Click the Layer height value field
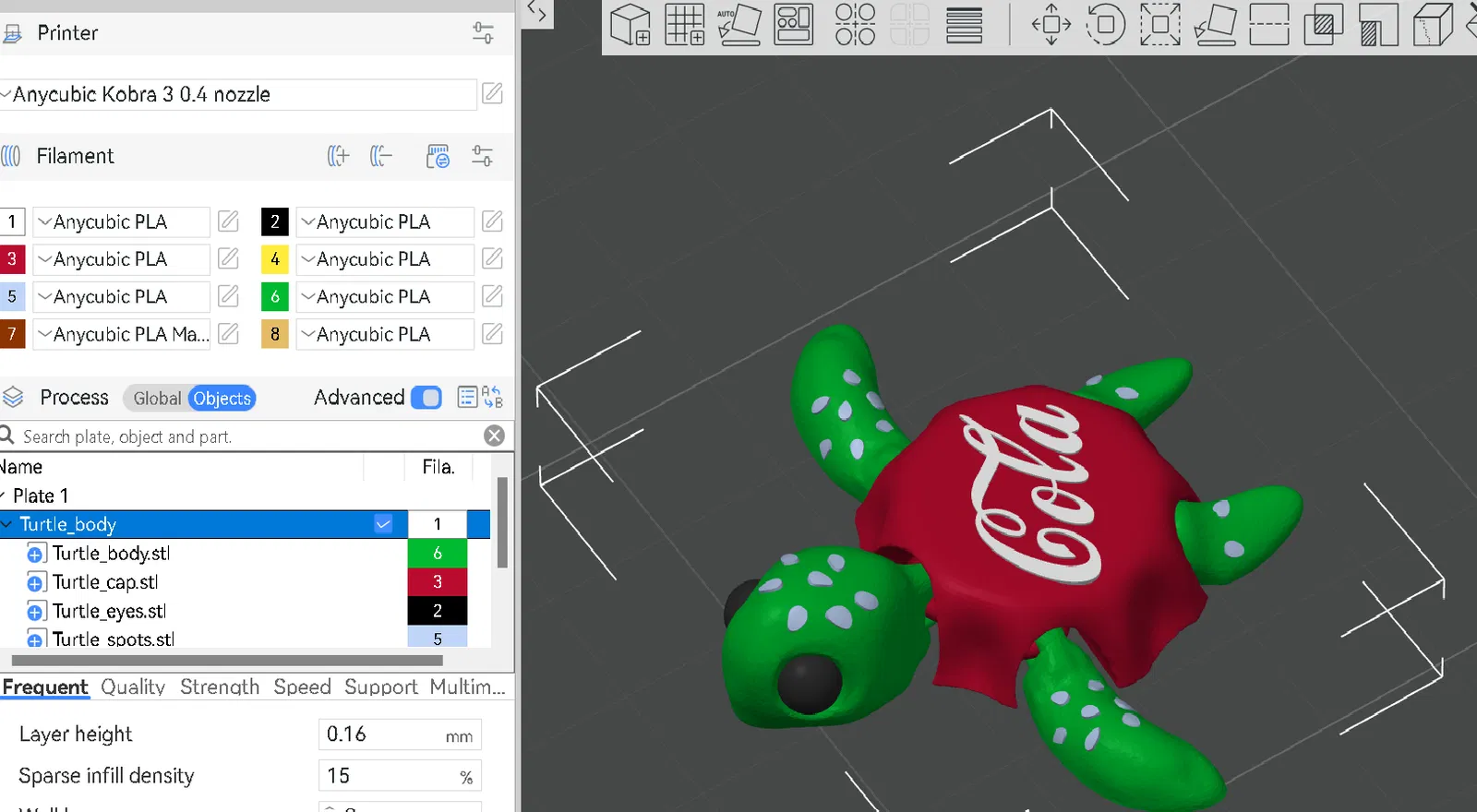Viewport: 1477px width, 812px height. pyautogui.click(x=400, y=734)
